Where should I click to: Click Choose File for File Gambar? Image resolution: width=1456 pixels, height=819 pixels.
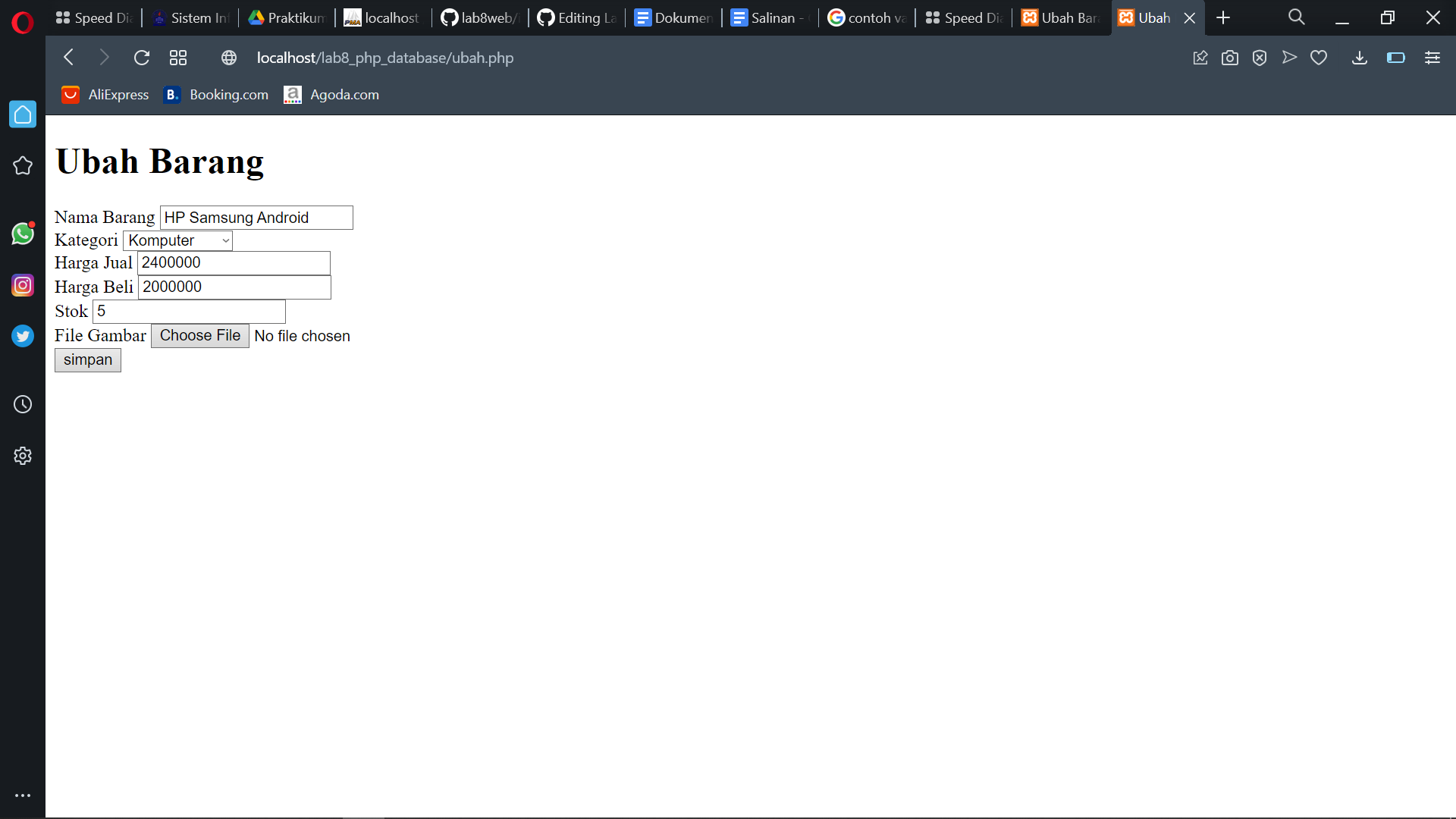pos(199,335)
